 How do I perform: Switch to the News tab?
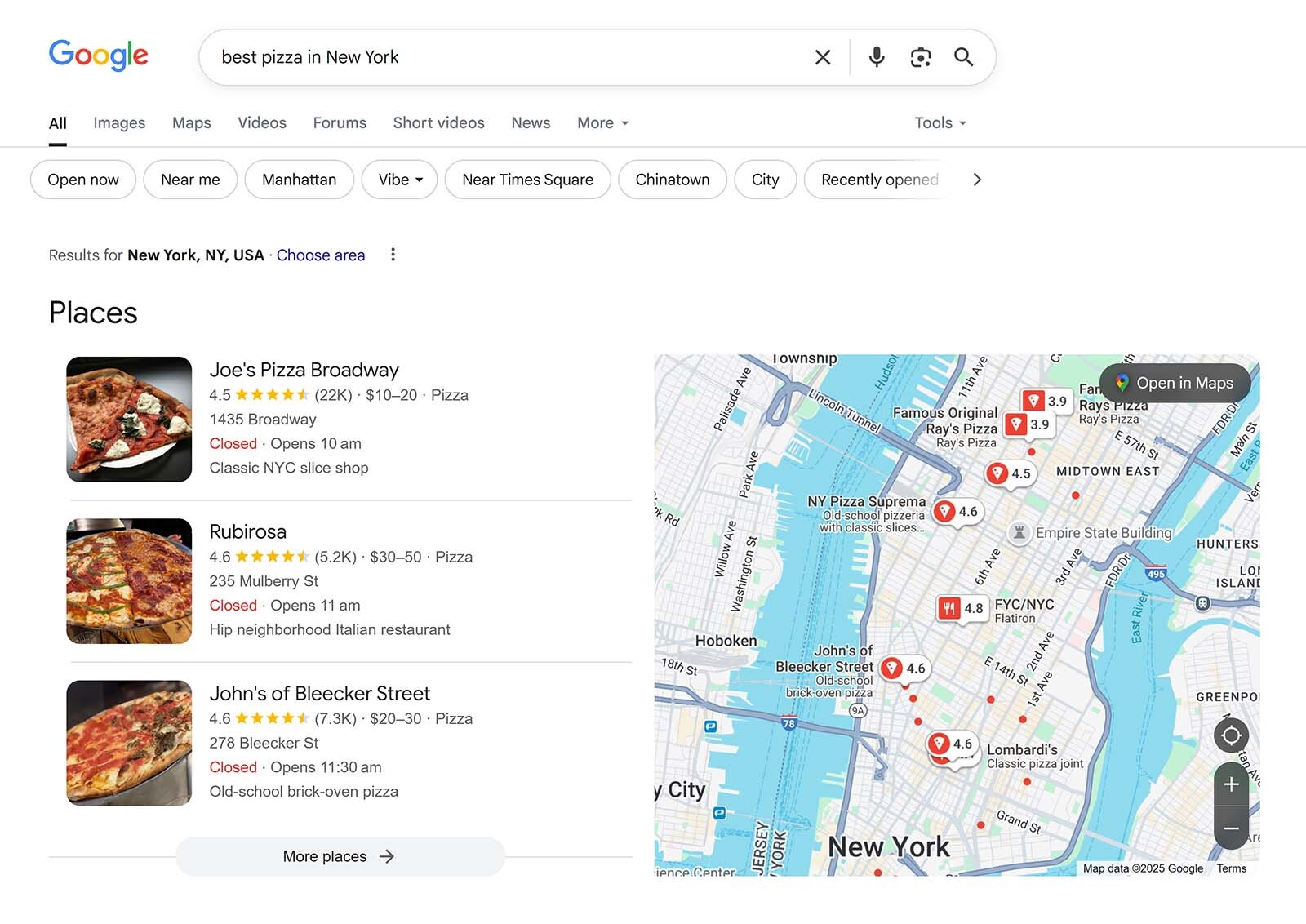[531, 122]
